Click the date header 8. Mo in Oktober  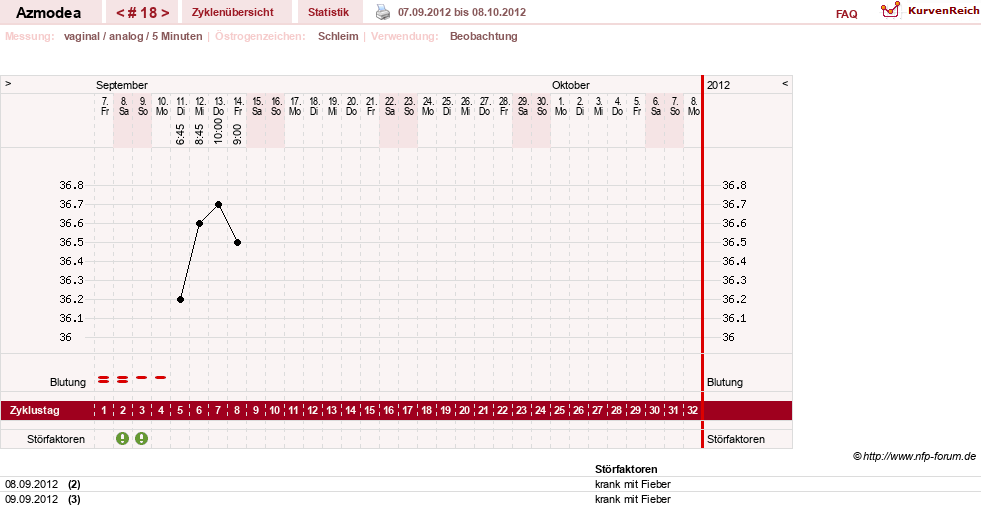point(693,106)
